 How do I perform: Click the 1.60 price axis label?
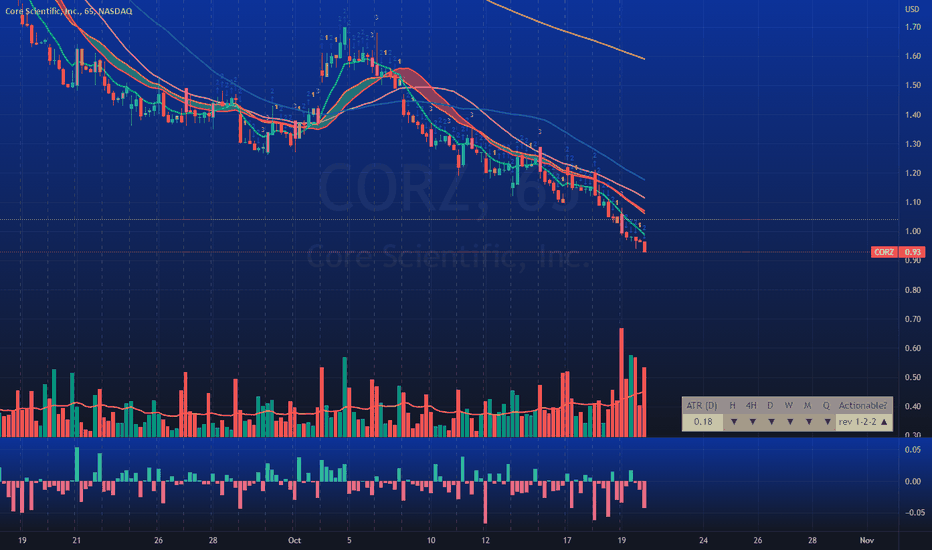pyautogui.click(x=912, y=56)
